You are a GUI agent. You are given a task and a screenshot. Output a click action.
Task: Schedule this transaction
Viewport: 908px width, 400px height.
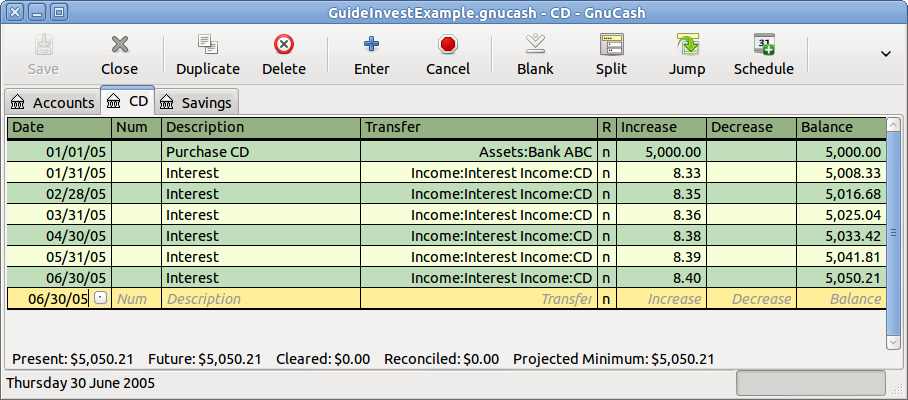(763, 54)
